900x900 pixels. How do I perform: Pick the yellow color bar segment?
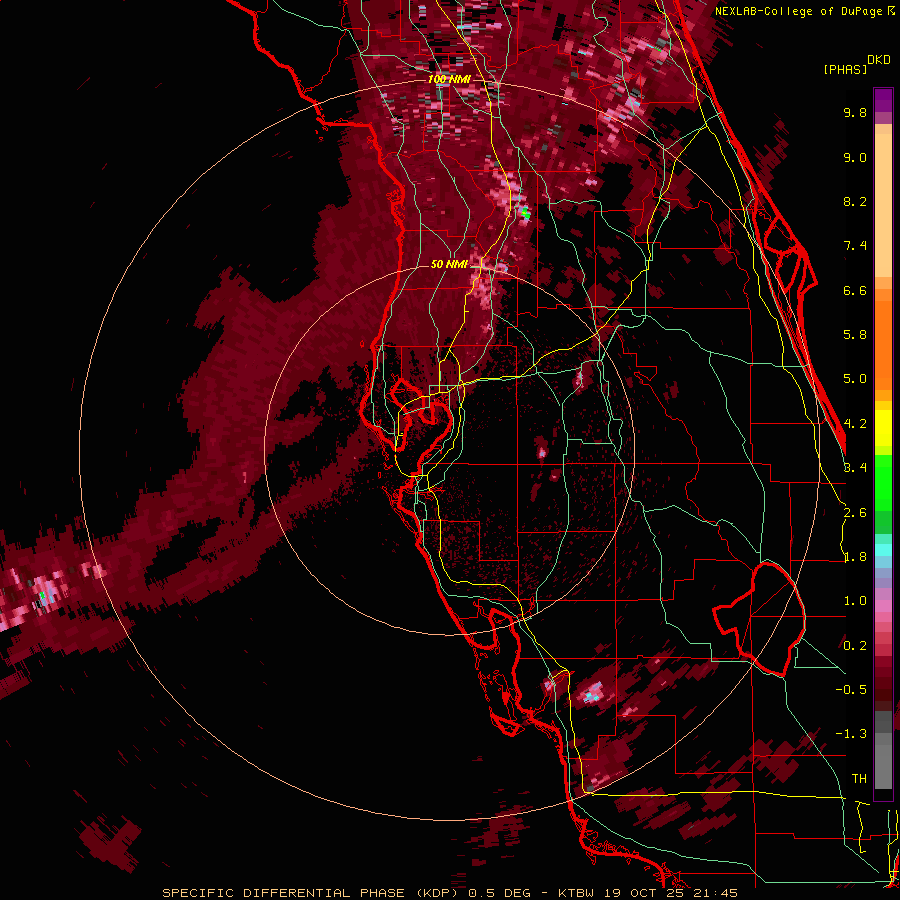click(883, 428)
